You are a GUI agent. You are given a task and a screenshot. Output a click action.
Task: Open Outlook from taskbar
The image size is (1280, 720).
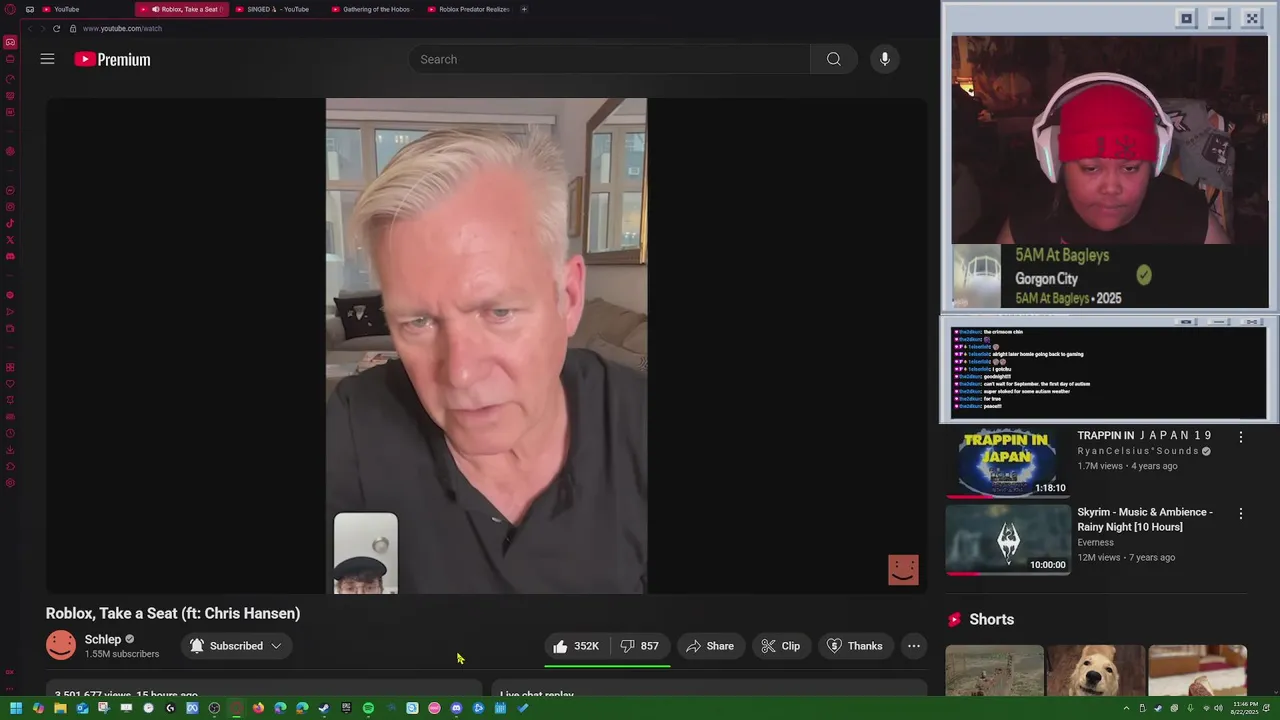tap(82, 708)
